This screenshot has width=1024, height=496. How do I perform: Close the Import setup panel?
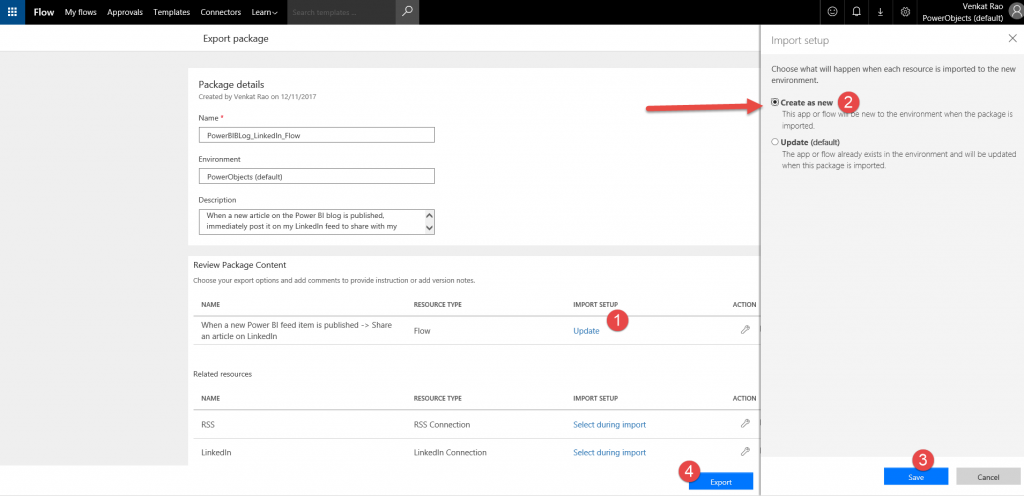pos(1012,39)
